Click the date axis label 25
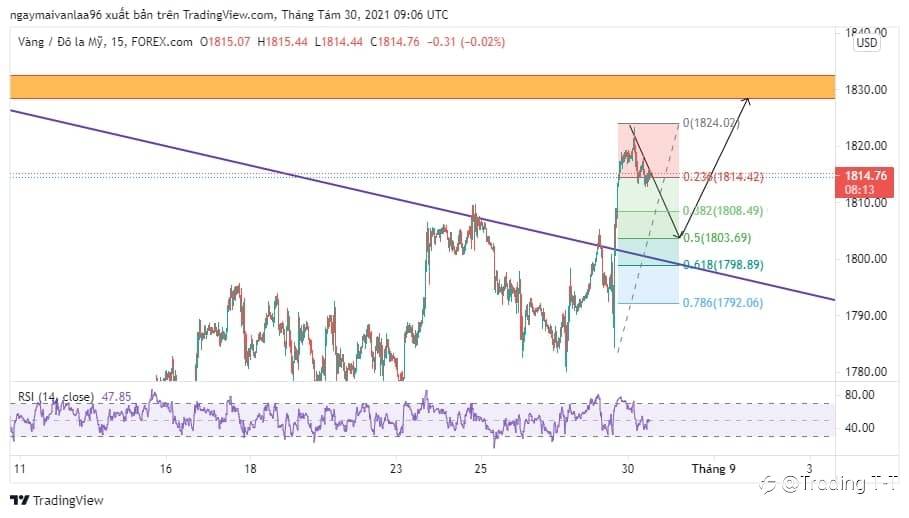Image resolution: width=909 pixels, height=518 pixels. coord(481,469)
